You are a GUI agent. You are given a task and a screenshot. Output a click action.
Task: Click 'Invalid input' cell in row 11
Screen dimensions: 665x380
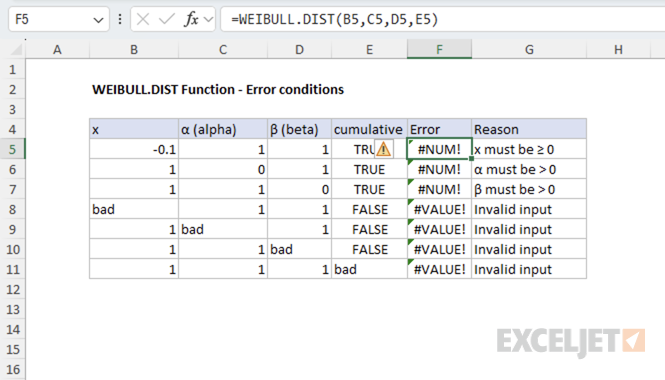tap(529, 269)
